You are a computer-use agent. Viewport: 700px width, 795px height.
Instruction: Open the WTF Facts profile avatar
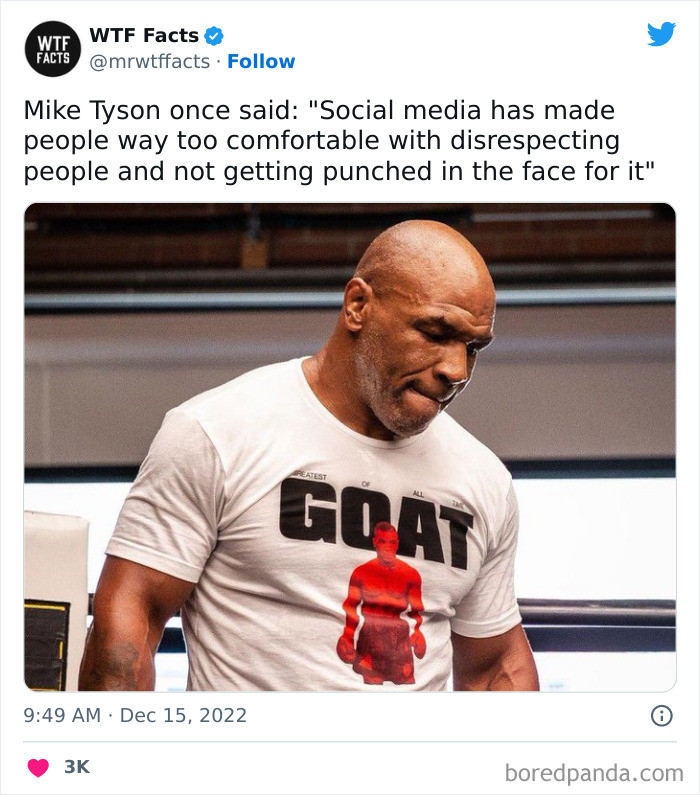point(54,48)
